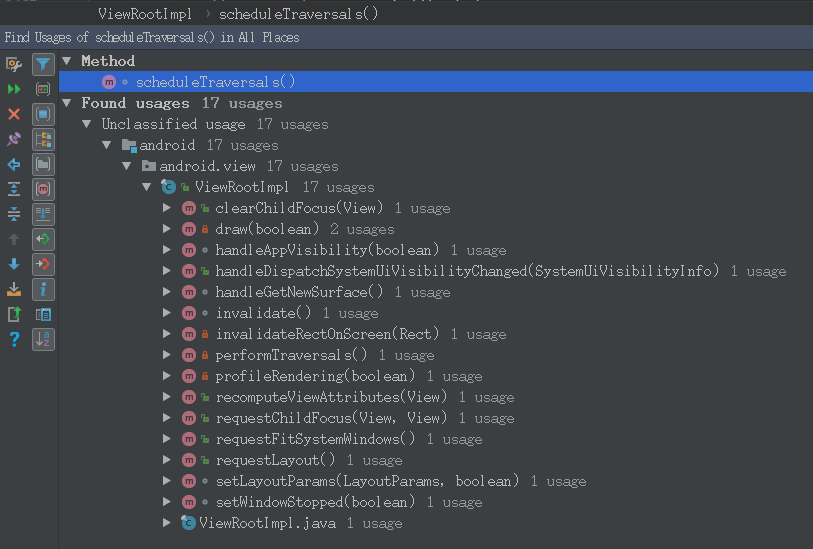Toggle show read access green arrow
The image size is (813, 549).
coord(43,239)
